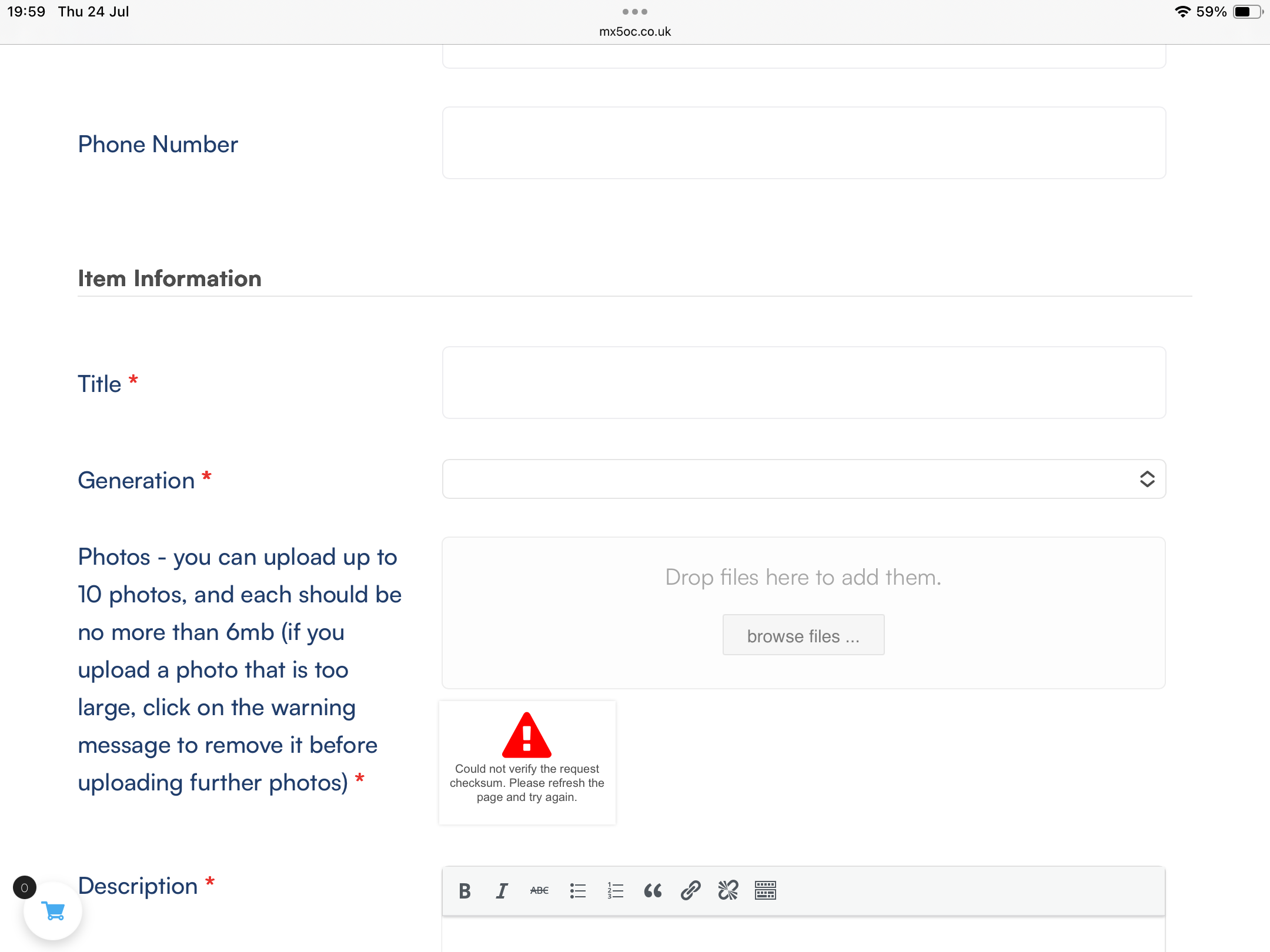Insert a bulleted list in description
Image resolution: width=1270 pixels, height=952 pixels.
pos(577,891)
